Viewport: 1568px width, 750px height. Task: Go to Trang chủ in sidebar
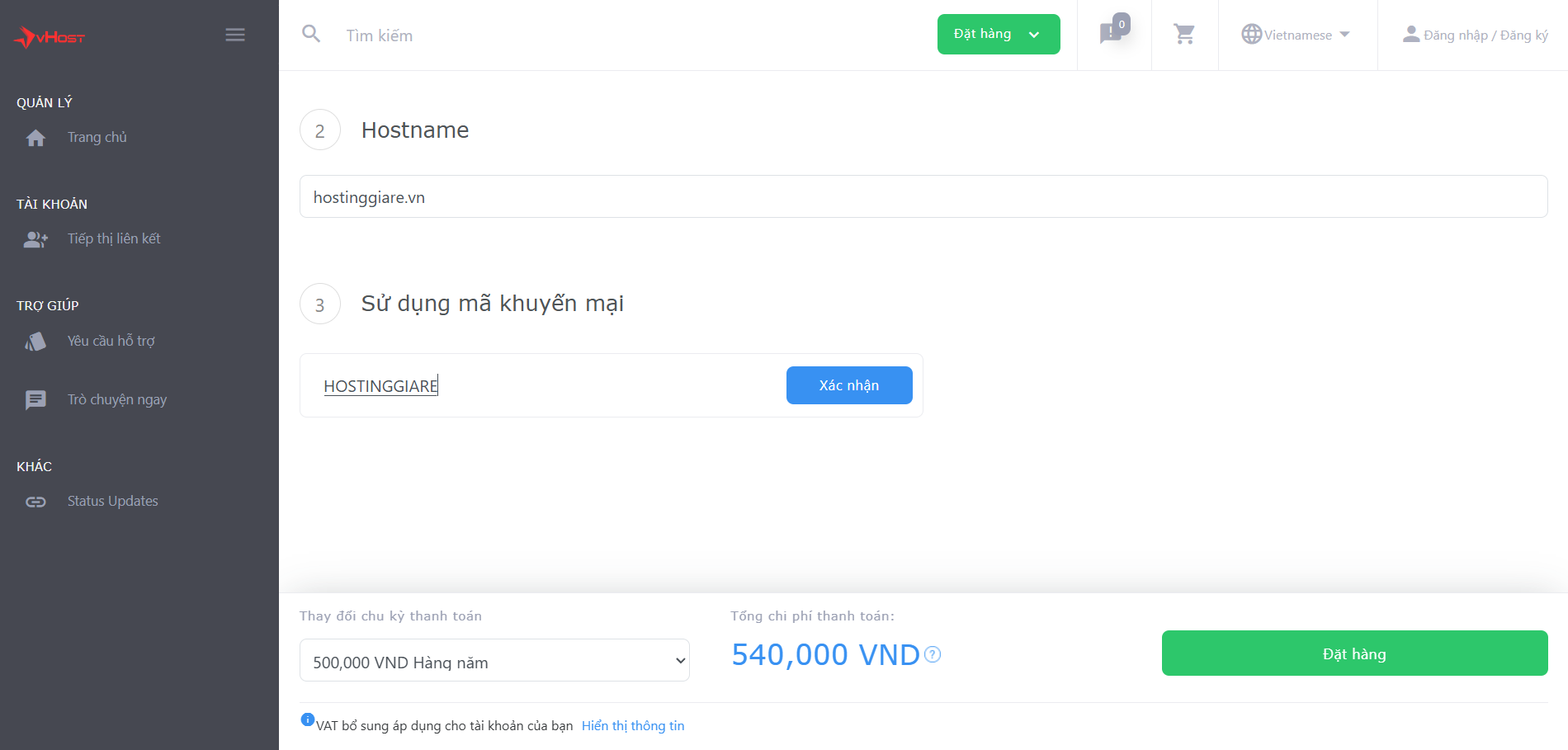point(97,138)
